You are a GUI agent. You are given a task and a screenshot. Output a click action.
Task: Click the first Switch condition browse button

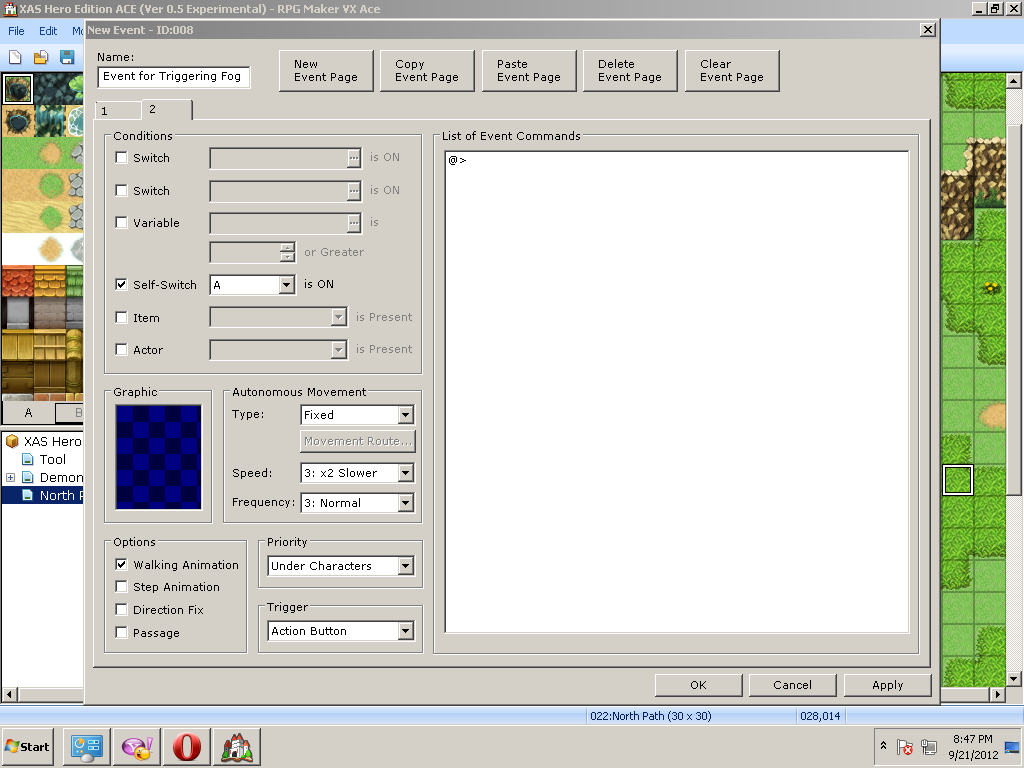353,158
